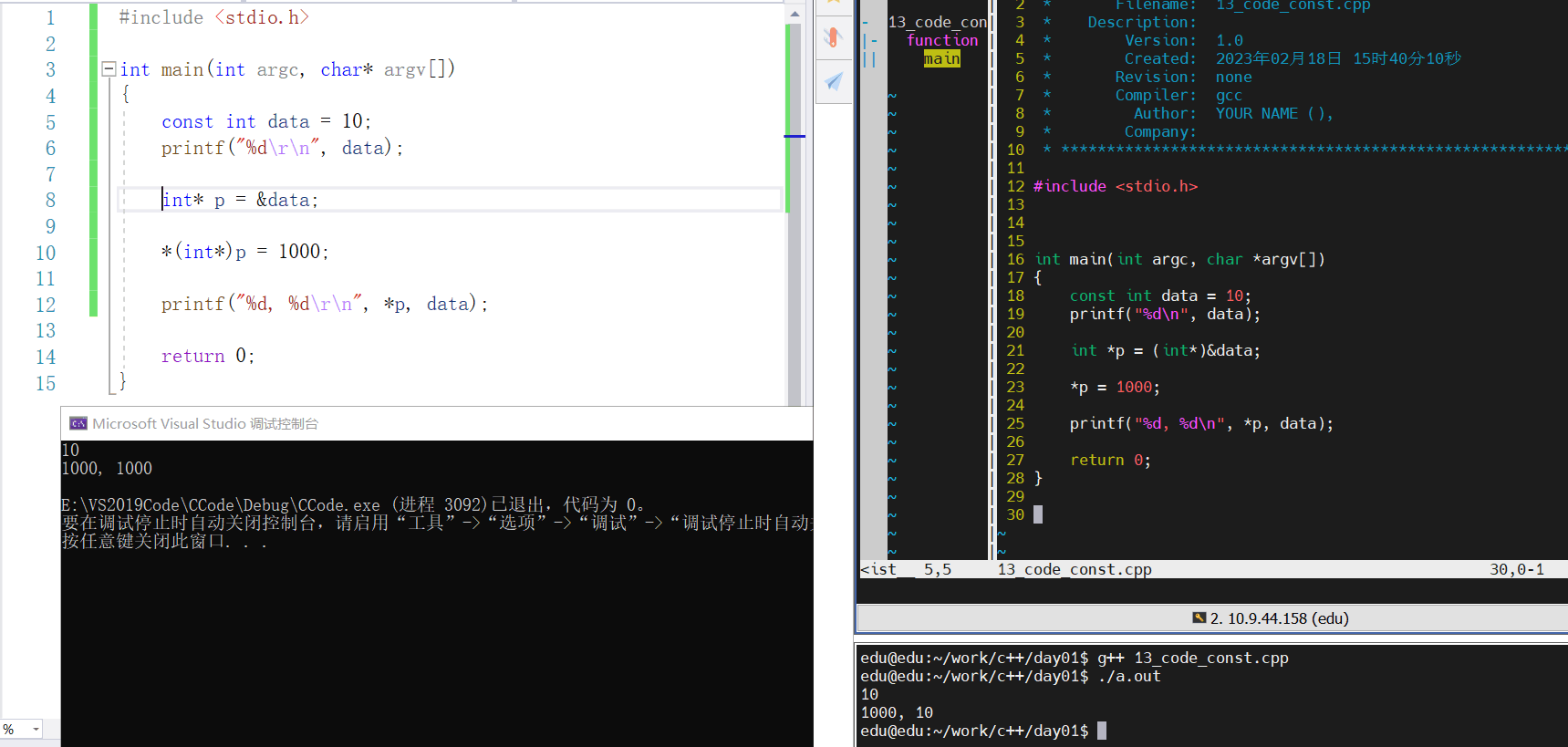This screenshot has height=747, width=1568.
Task: Click '#include <stdio.h>' line in vim
Action: (1116, 186)
